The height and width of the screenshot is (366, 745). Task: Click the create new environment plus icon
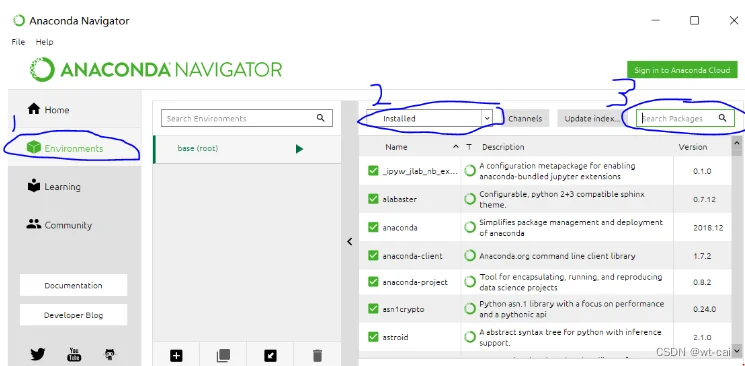[x=176, y=355]
